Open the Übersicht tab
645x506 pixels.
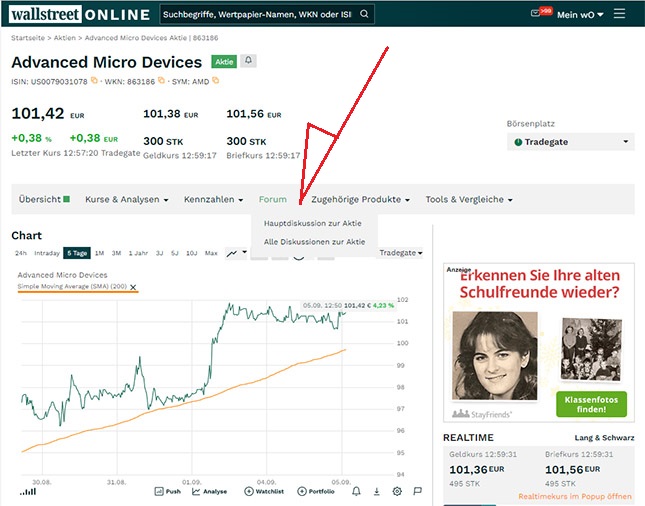tap(44, 200)
